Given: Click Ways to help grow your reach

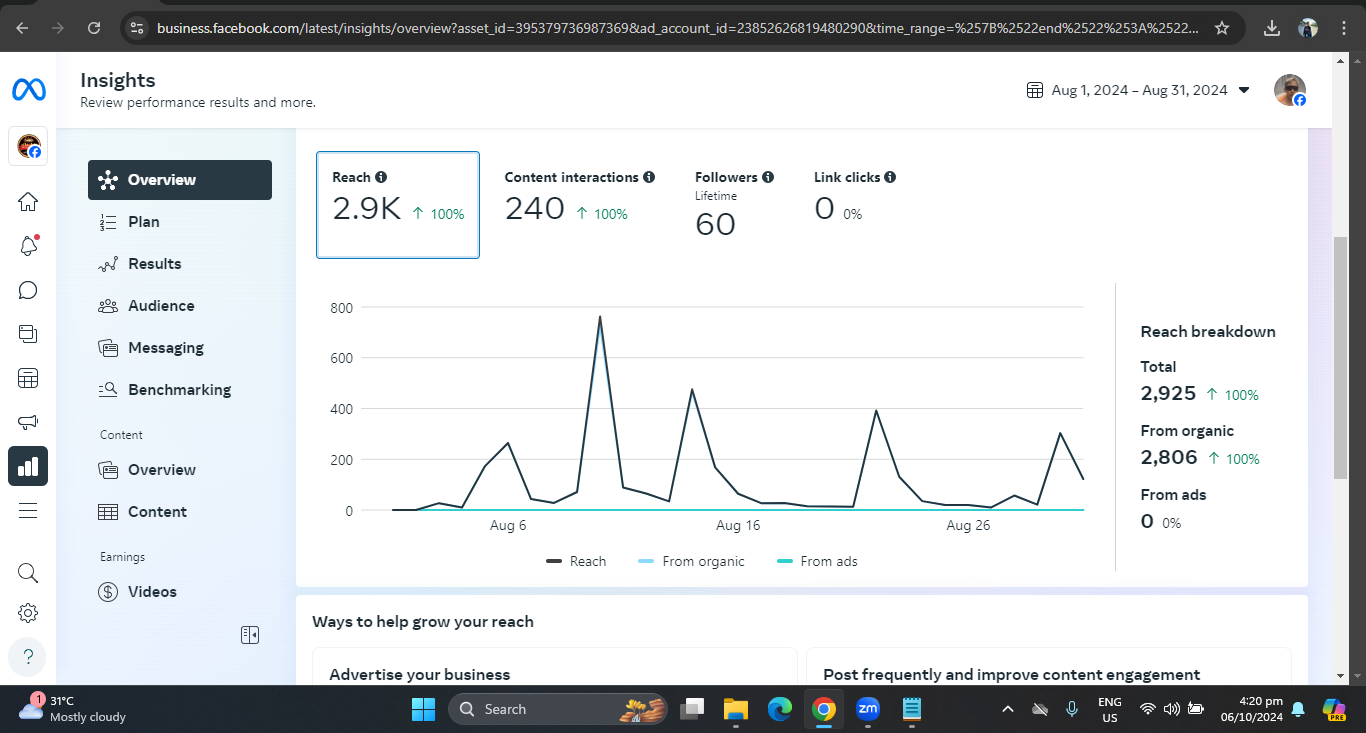Looking at the screenshot, I should [423, 622].
